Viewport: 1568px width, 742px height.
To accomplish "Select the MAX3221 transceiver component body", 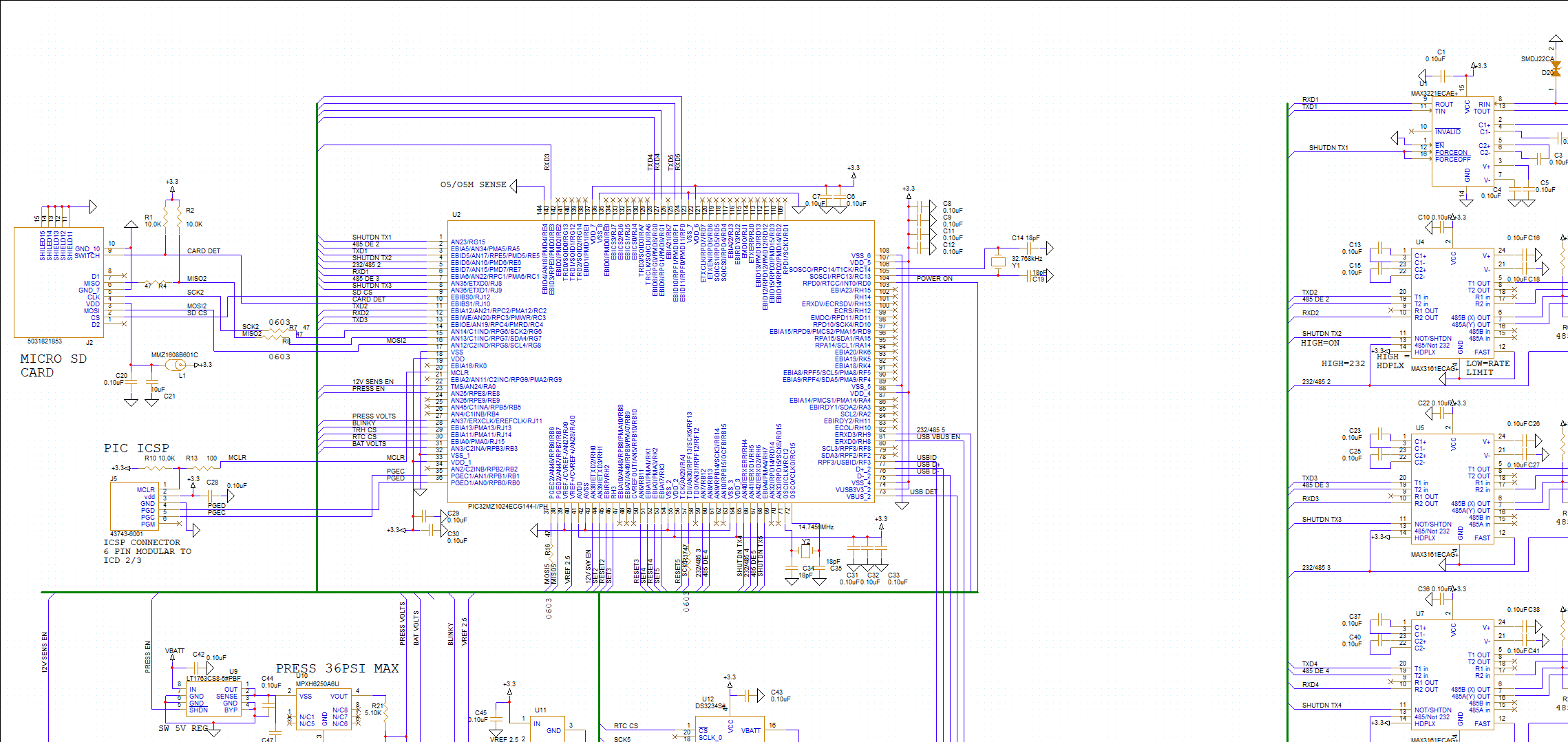I will pyautogui.click(x=1463, y=141).
